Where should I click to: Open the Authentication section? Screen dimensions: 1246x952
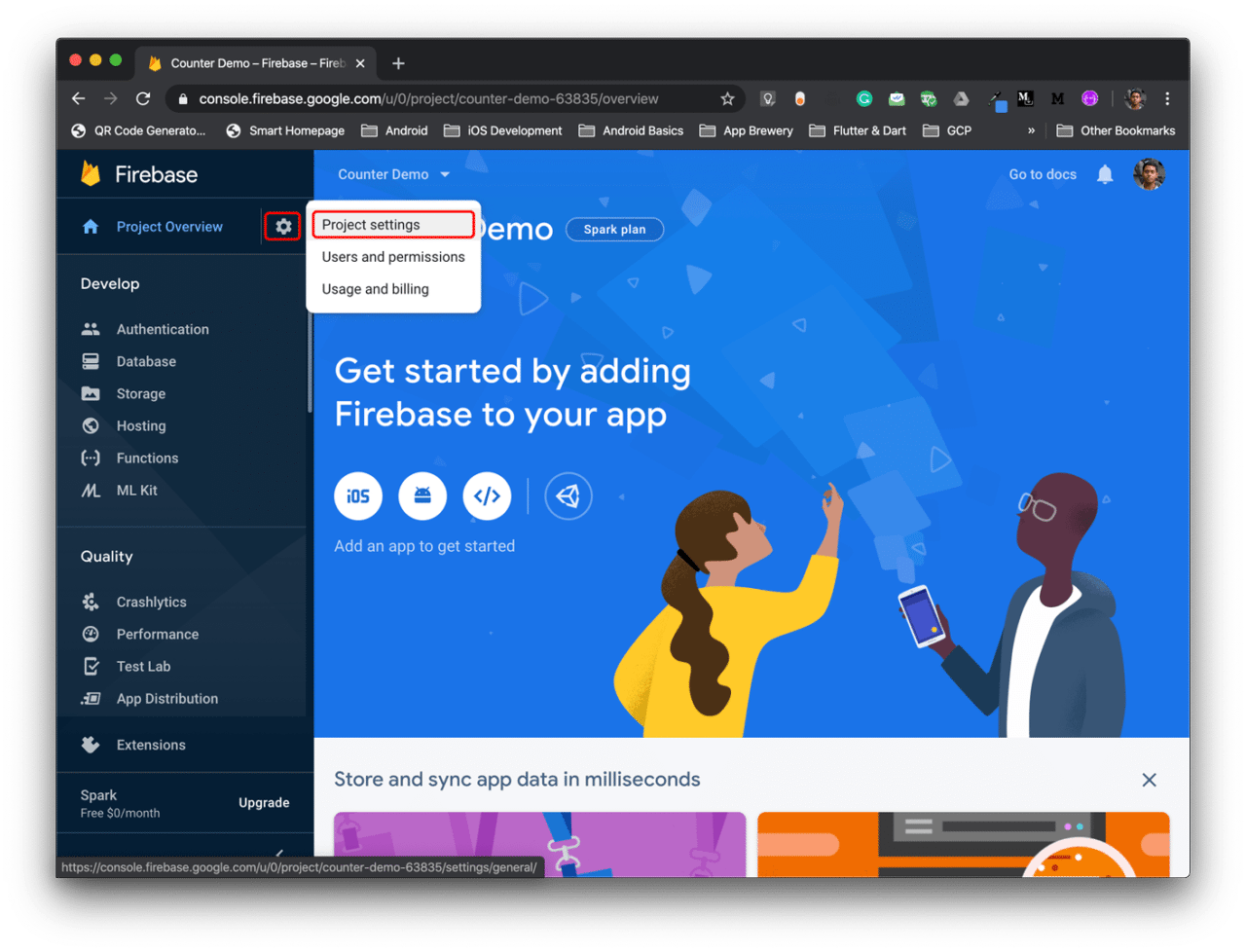click(x=163, y=329)
